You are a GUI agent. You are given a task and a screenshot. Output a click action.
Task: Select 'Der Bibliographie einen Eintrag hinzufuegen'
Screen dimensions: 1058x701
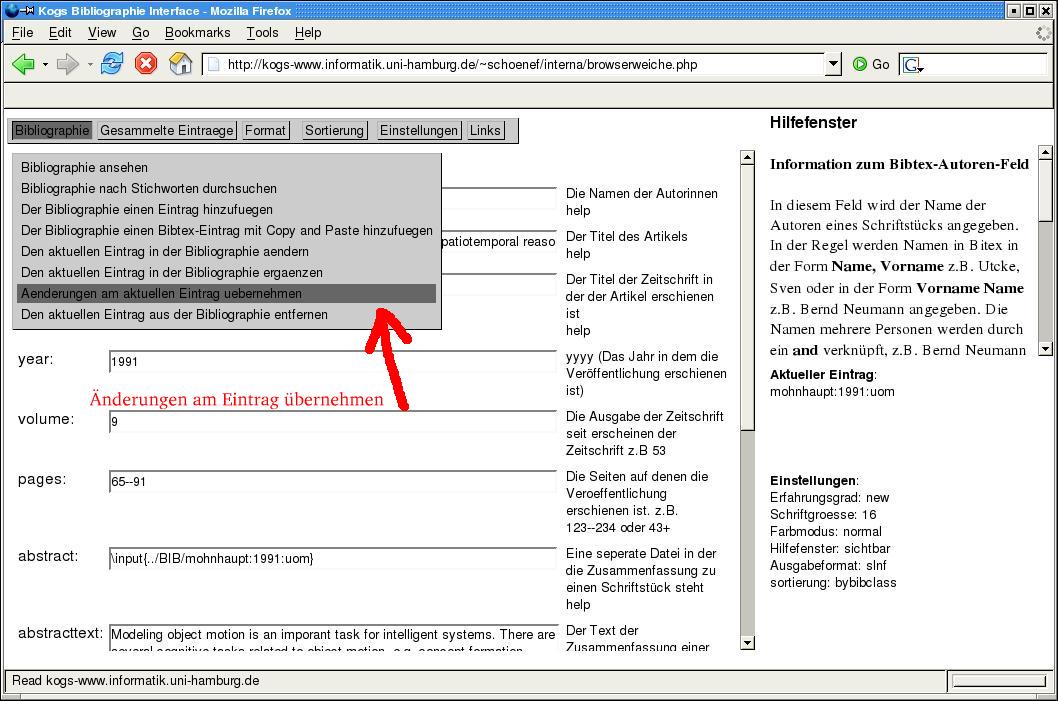point(226,209)
